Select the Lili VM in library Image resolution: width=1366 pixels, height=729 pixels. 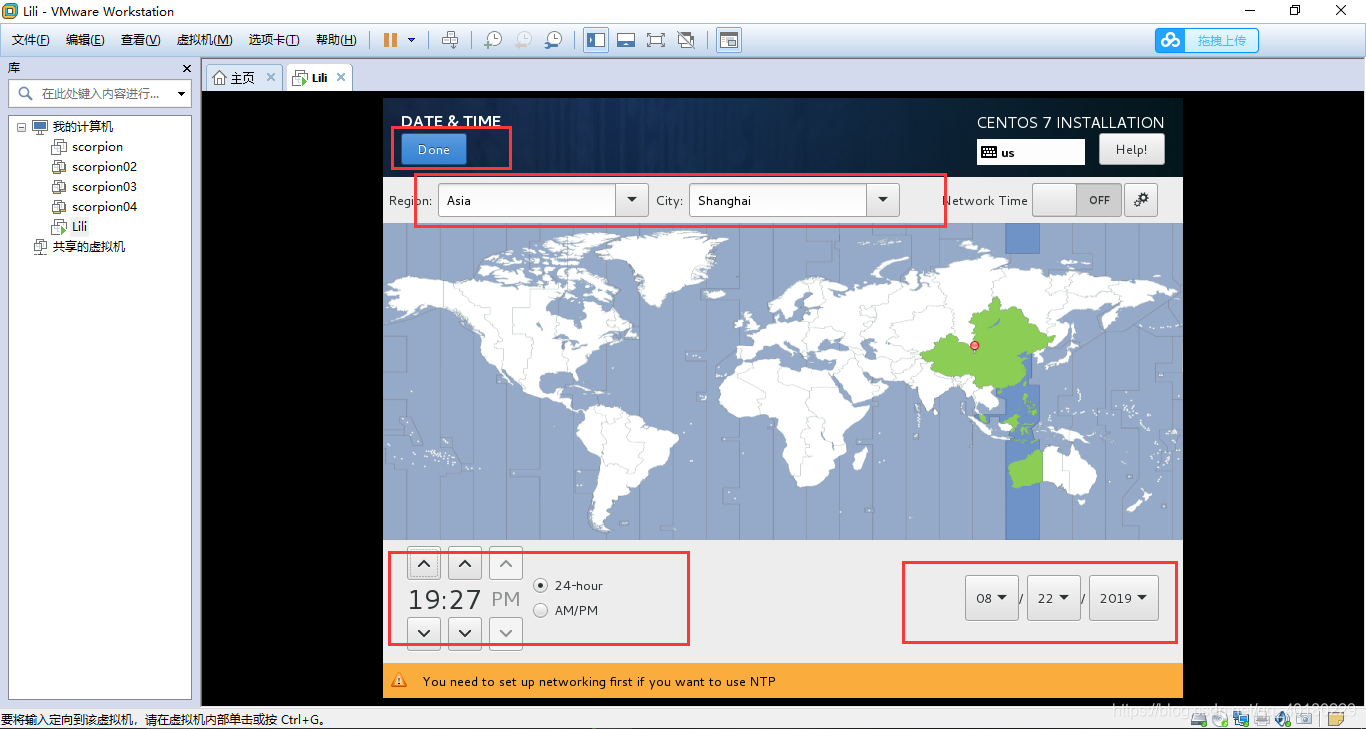pyautogui.click(x=79, y=227)
